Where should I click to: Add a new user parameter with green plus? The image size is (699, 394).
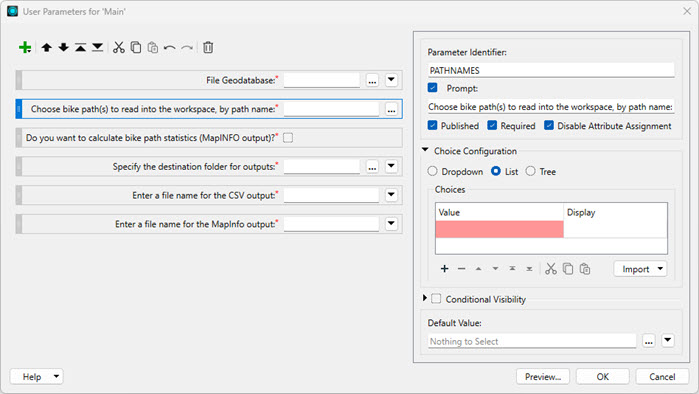click(x=25, y=47)
